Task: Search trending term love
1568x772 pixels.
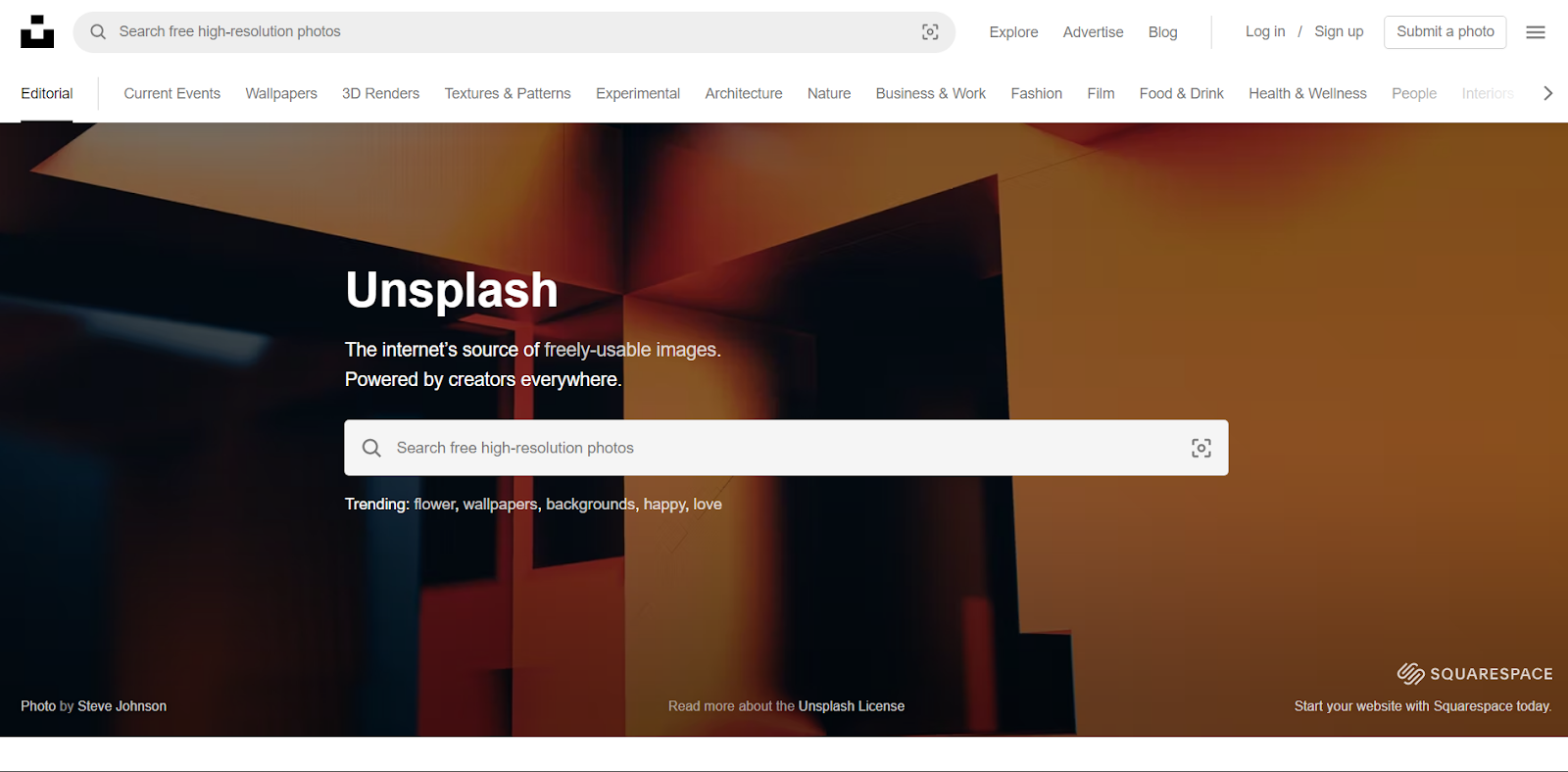Action: [708, 504]
